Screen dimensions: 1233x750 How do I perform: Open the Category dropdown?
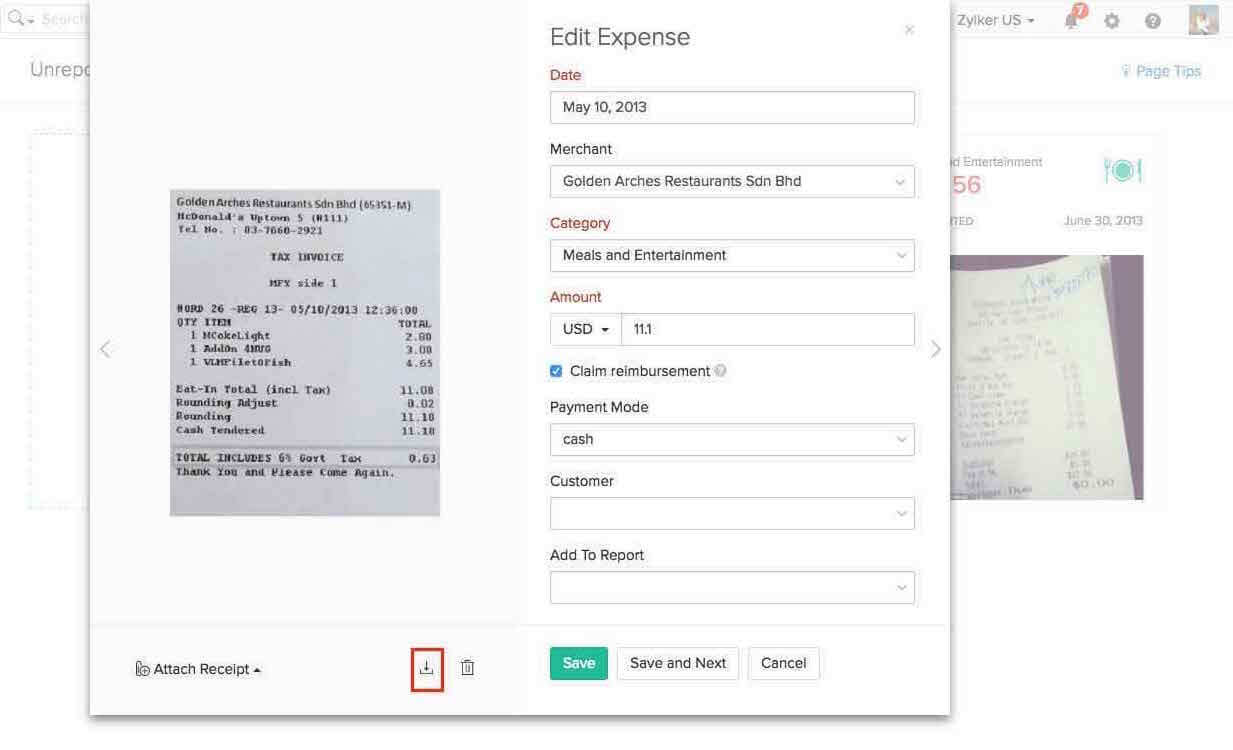click(732, 255)
